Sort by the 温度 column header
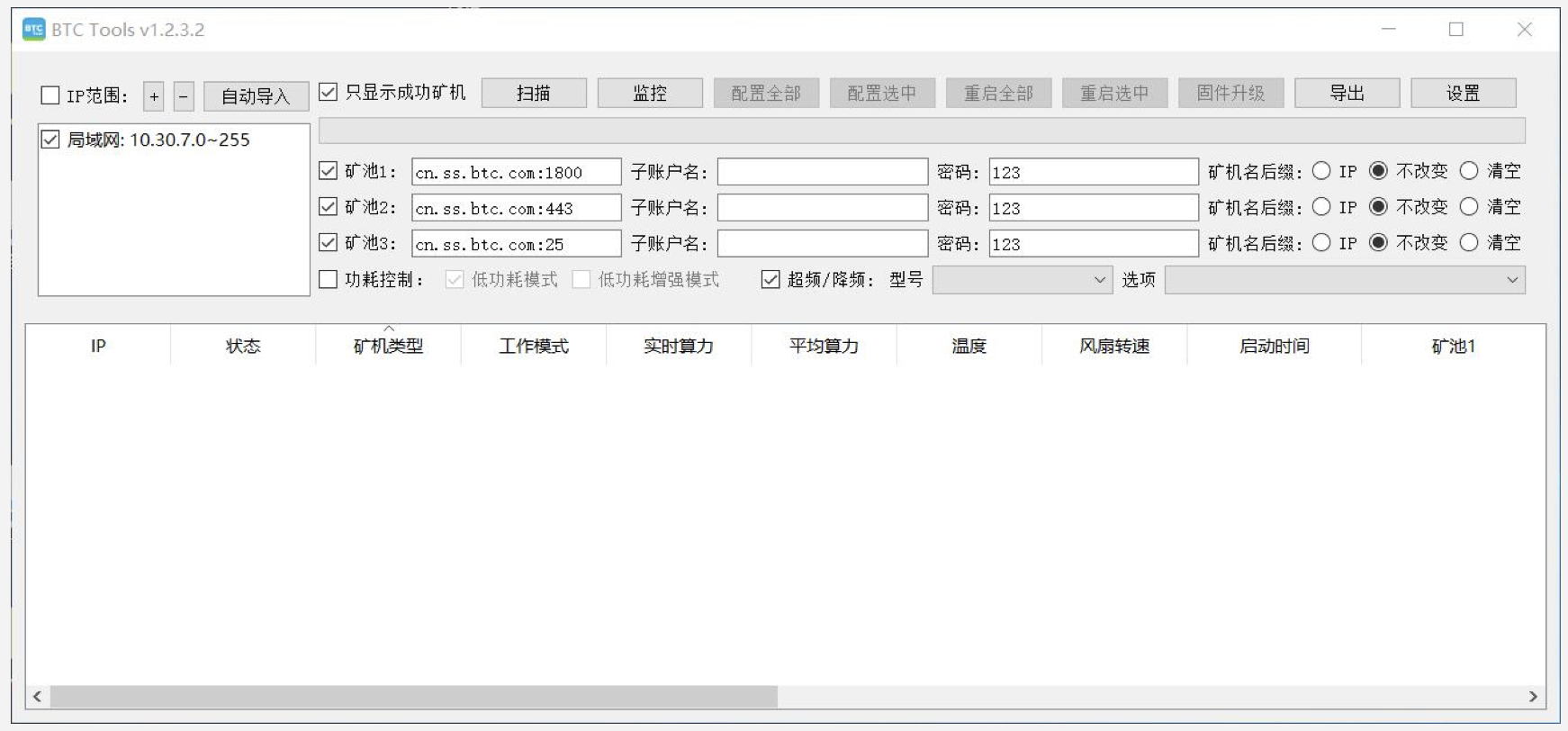Image resolution: width=1568 pixels, height=731 pixels. pyautogui.click(x=969, y=346)
